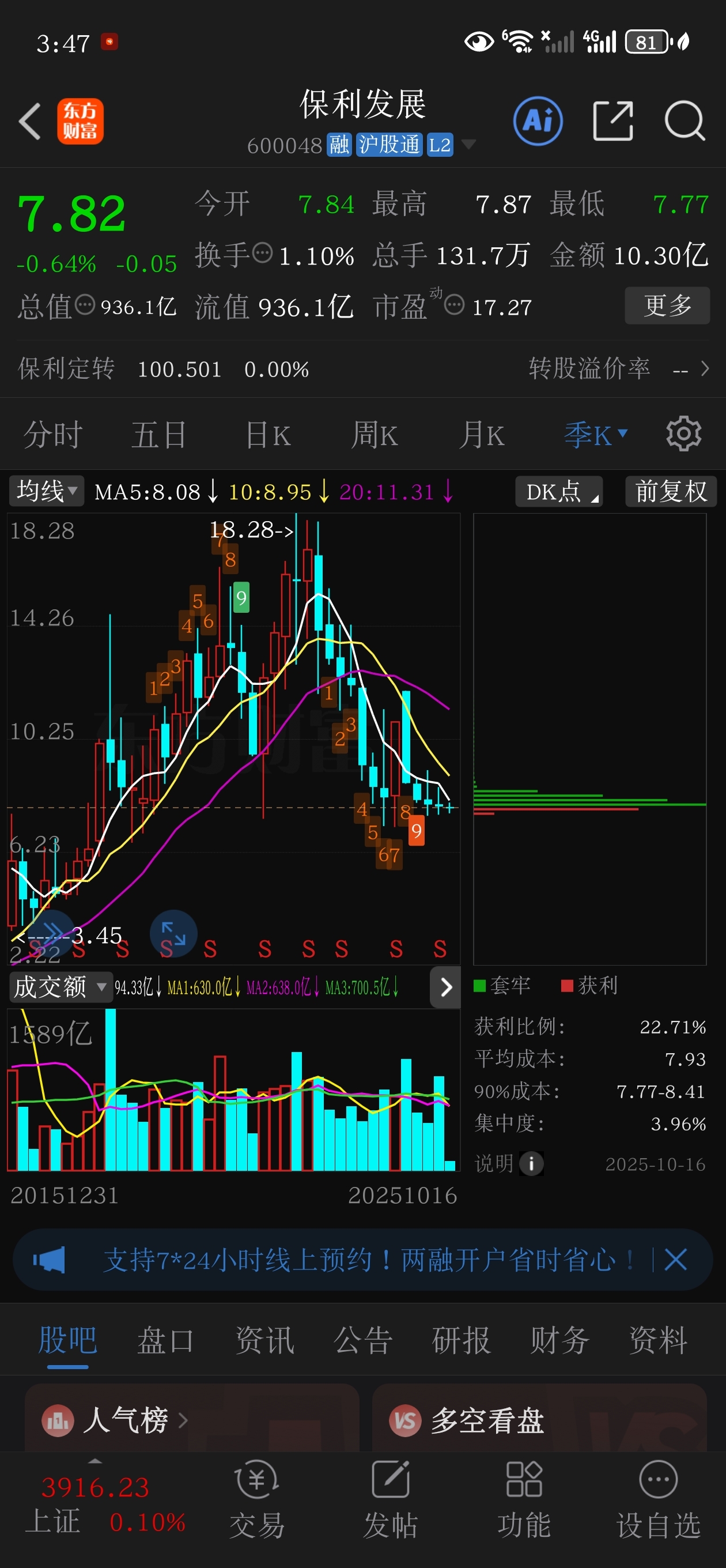Viewport: 726px width, 1568px height.
Task: Tap the 人气榜 ranking icon
Action: 58,1420
